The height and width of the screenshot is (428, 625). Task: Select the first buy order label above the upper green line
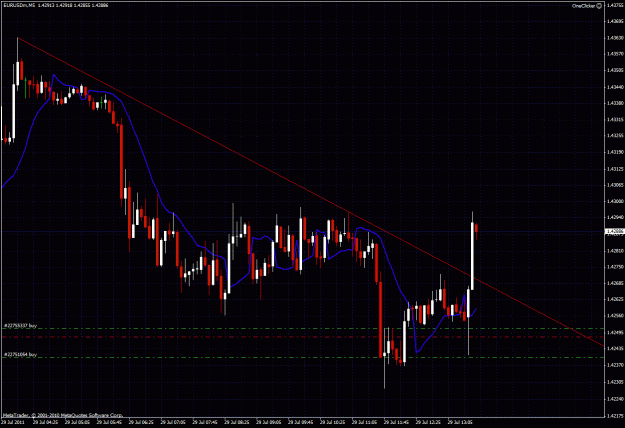pos(20,326)
